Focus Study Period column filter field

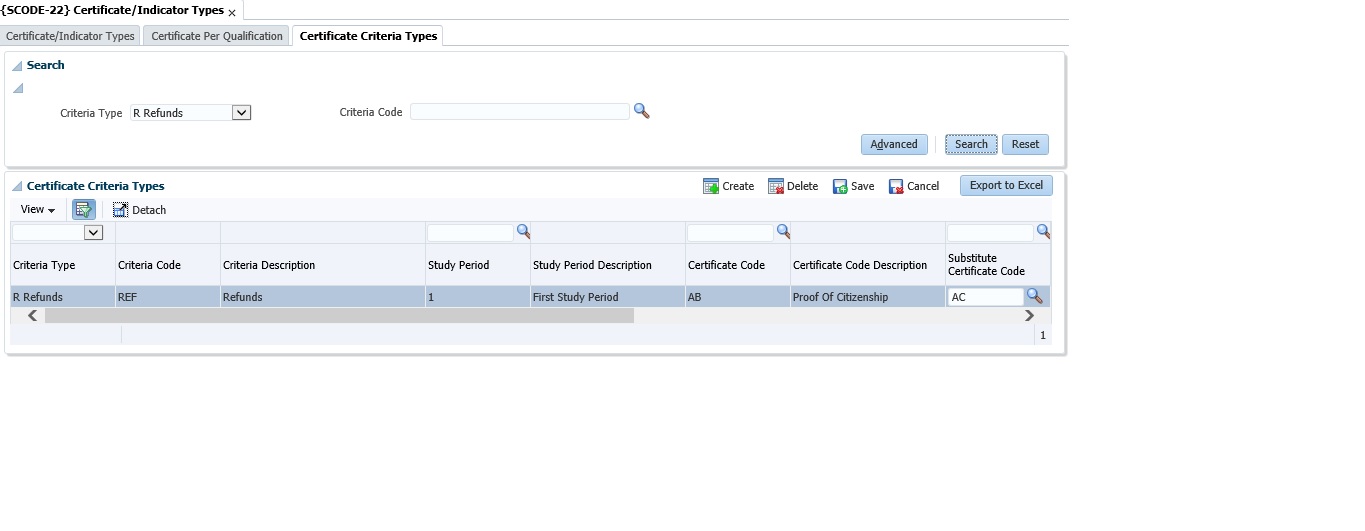click(x=470, y=232)
